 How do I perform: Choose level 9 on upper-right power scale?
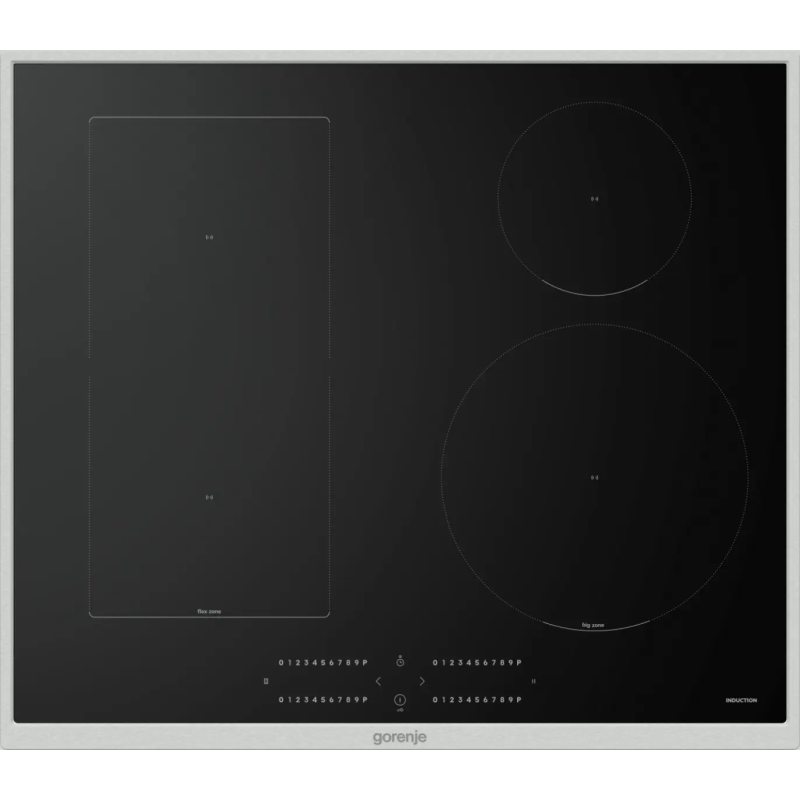tap(510, 663)
